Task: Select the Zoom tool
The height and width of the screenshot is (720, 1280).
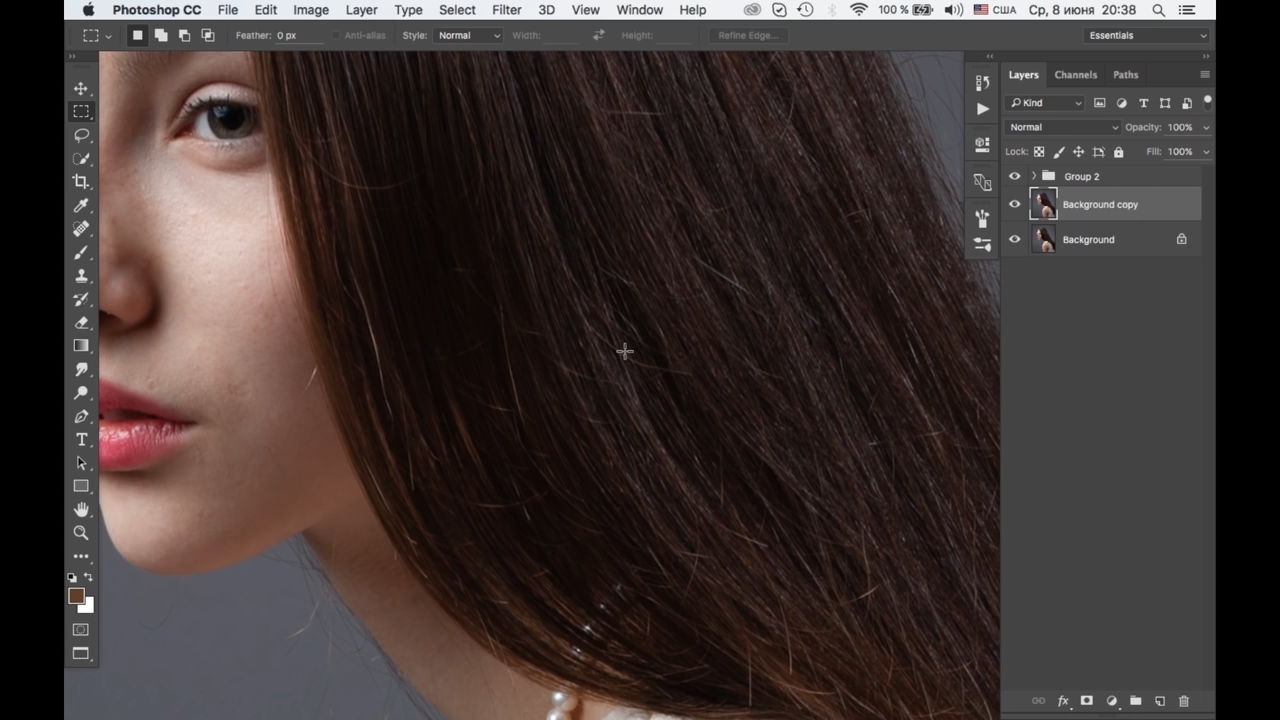Action: (x=81, y=533)
